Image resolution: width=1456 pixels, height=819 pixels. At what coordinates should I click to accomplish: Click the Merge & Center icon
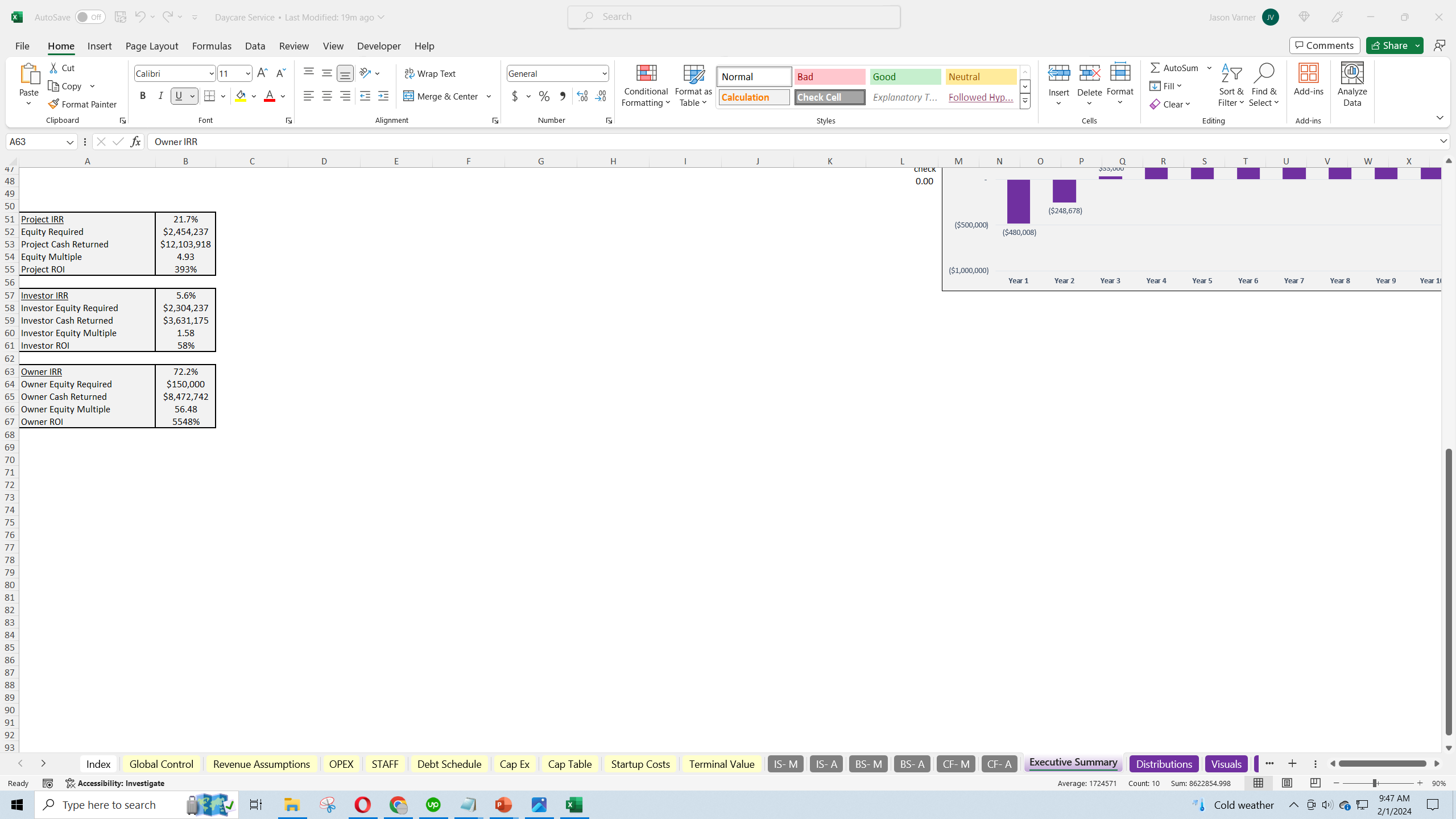coord(408,96)
